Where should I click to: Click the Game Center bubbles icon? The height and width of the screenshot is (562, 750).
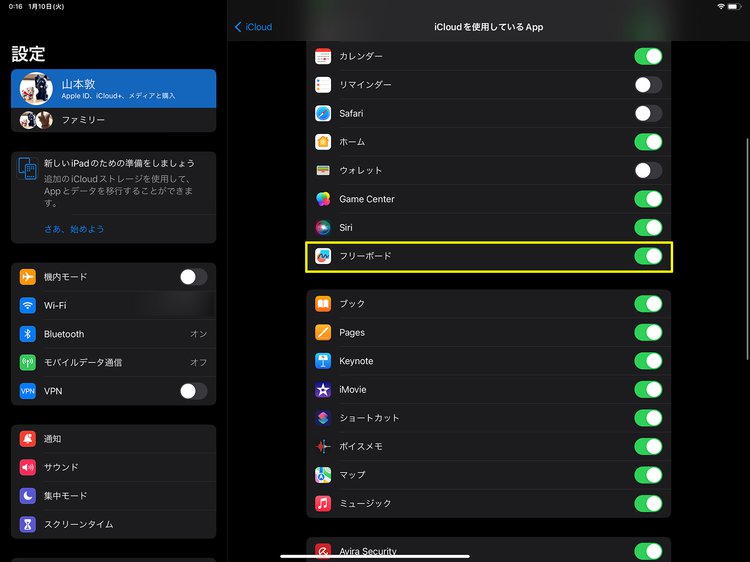[323, 199]
